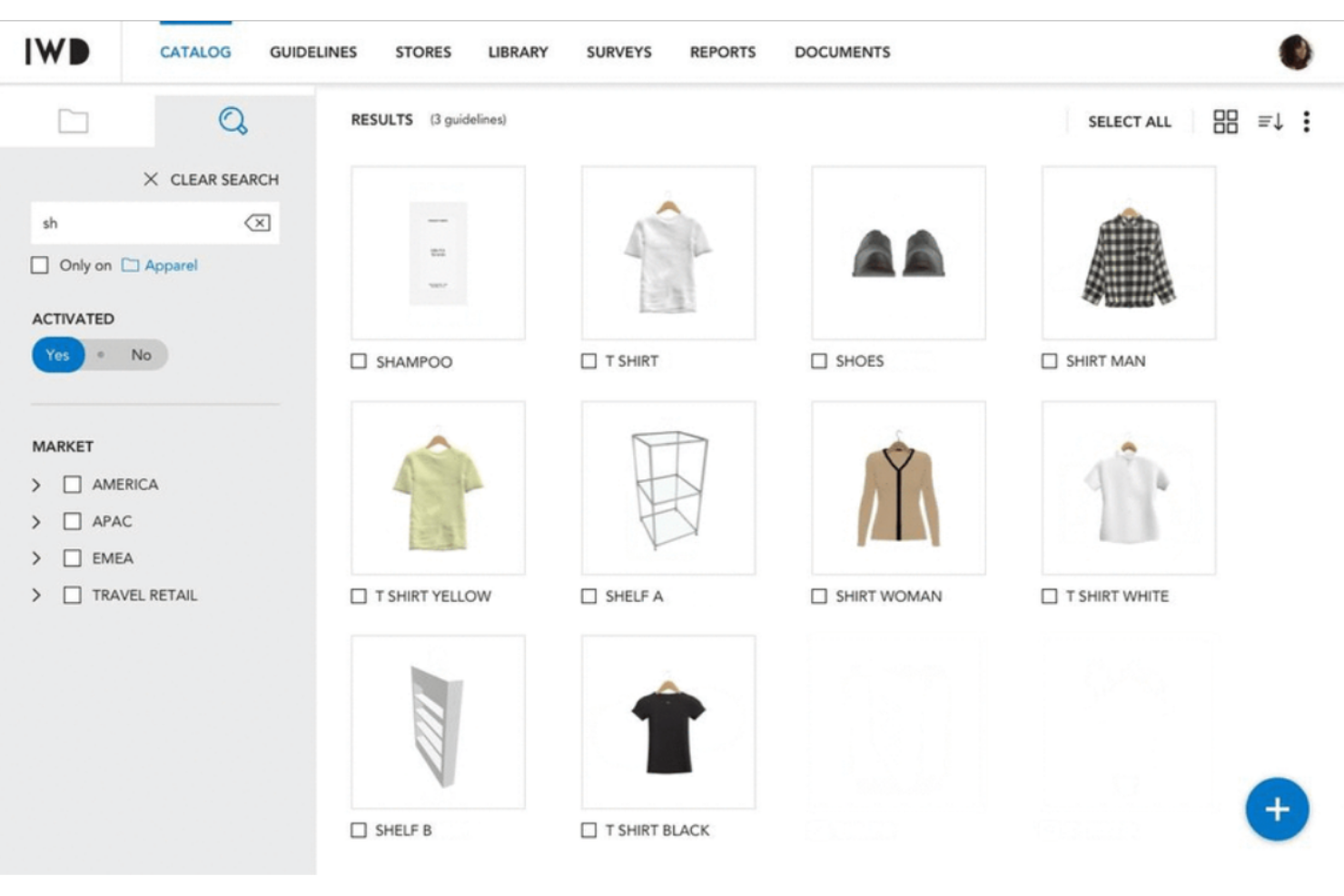The image size is (1344, 896).
Task: Expand the TRAVEL RETAIL market group
Action: (36, 596)
